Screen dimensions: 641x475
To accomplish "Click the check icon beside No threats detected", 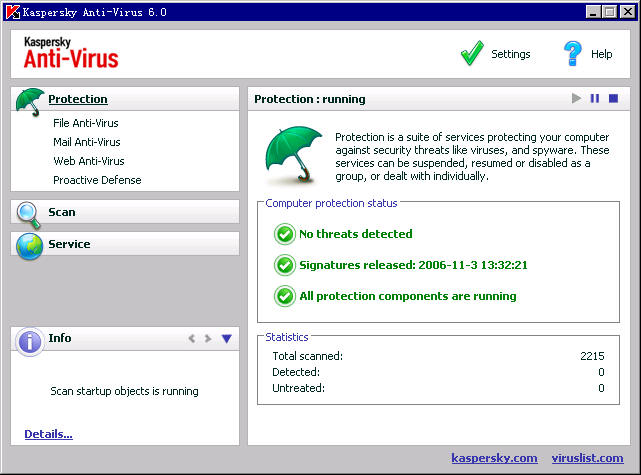I will coord(285,234).
